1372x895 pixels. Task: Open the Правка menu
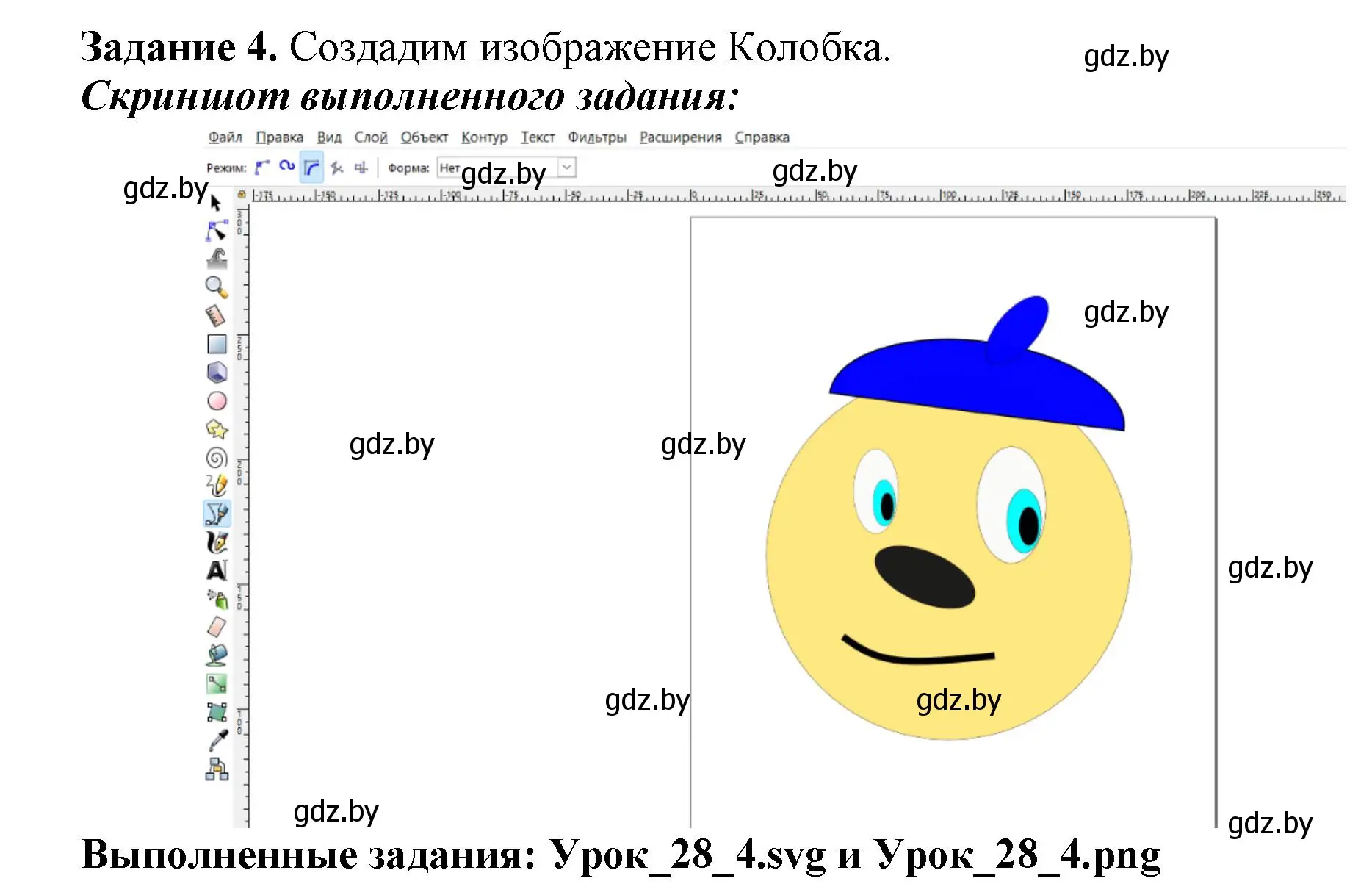pos(279,137)
